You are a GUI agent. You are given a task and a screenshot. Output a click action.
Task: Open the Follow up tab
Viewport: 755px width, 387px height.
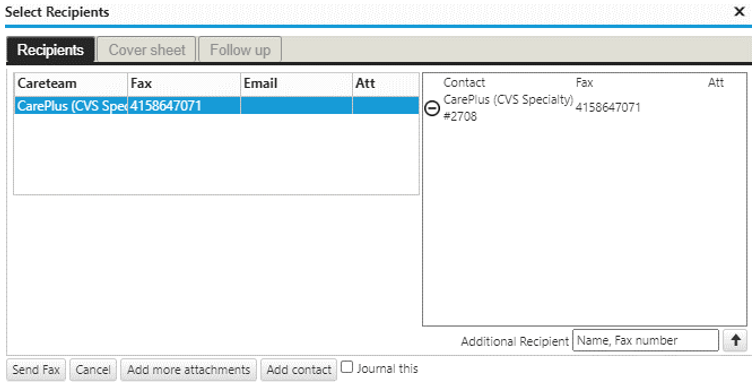point(240,50)
